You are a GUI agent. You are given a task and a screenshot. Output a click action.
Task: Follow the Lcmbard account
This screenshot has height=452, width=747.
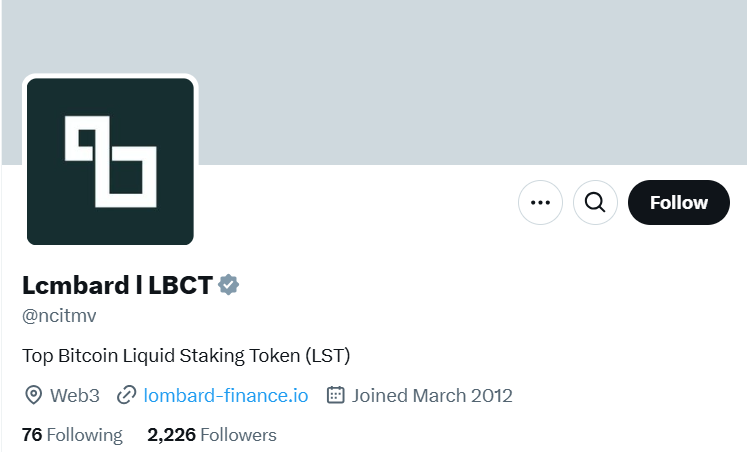678,203
